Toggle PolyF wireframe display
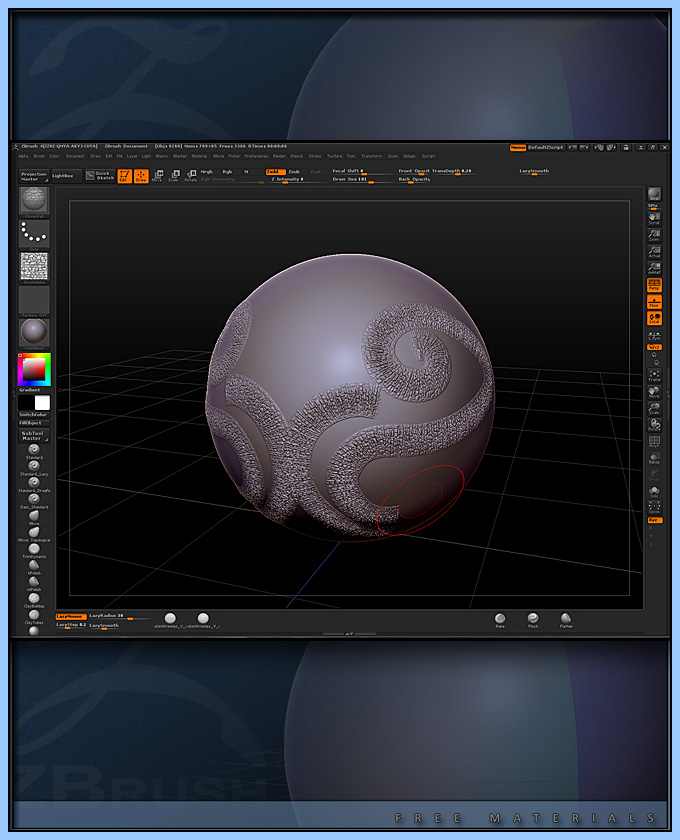Viewport: 680px width, 840px height. click(x=654, y=442)
